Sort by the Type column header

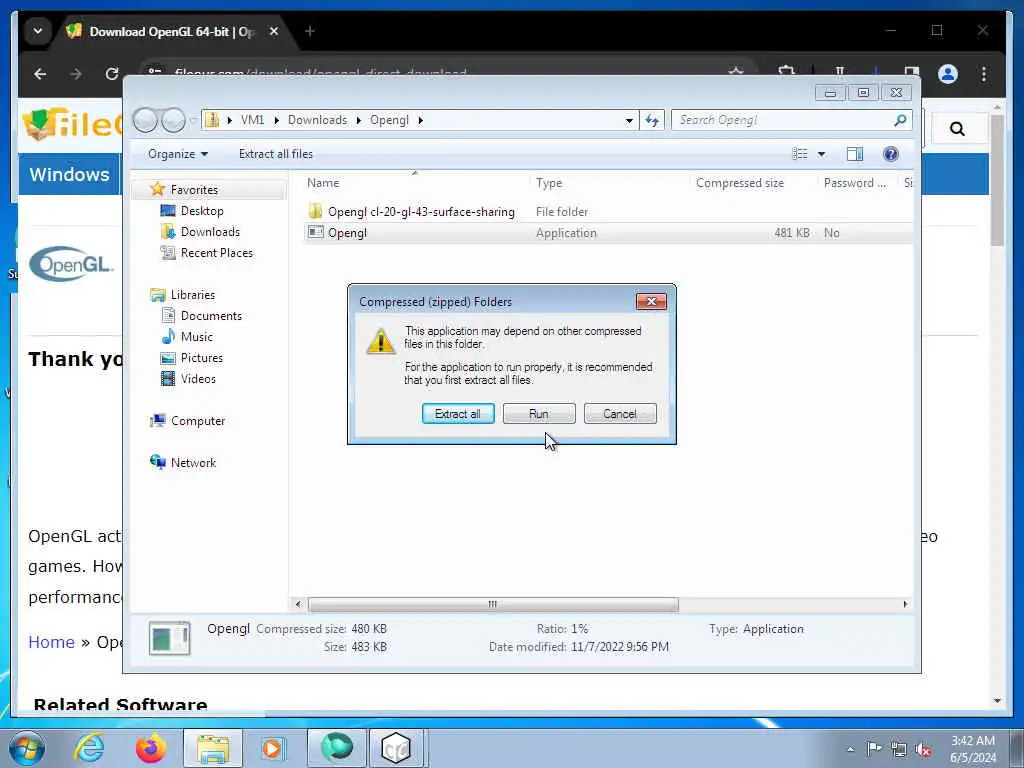549,184
